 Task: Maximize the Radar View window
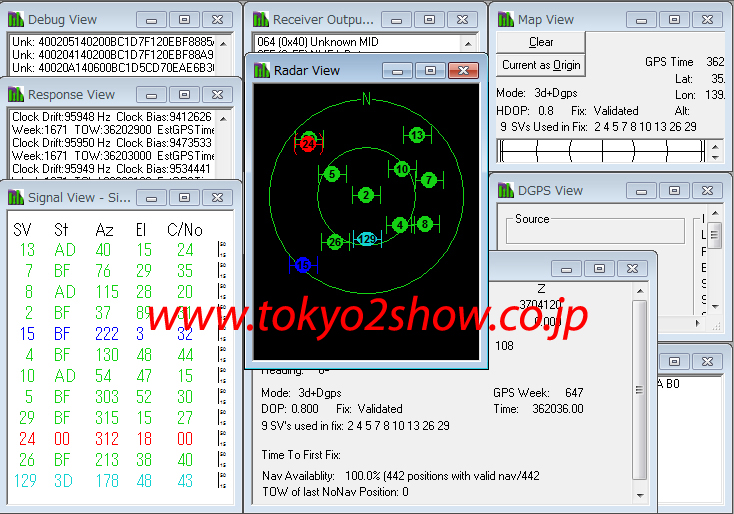430,70
